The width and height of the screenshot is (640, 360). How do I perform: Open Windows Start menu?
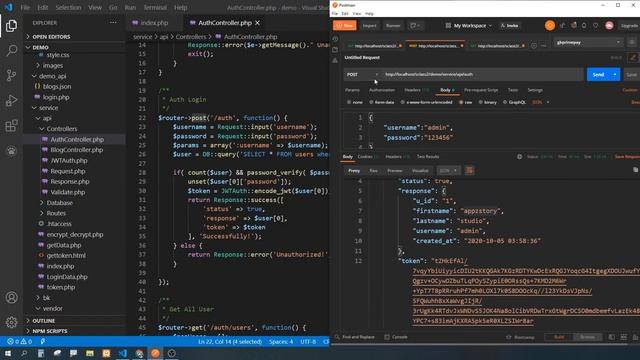coord(8,353)
